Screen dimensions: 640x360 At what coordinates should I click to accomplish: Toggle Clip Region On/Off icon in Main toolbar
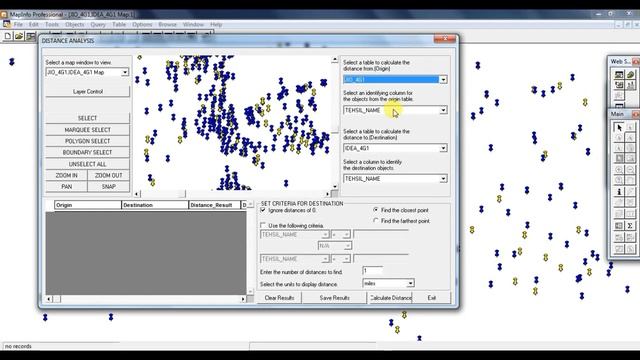(x=619, y=249)
